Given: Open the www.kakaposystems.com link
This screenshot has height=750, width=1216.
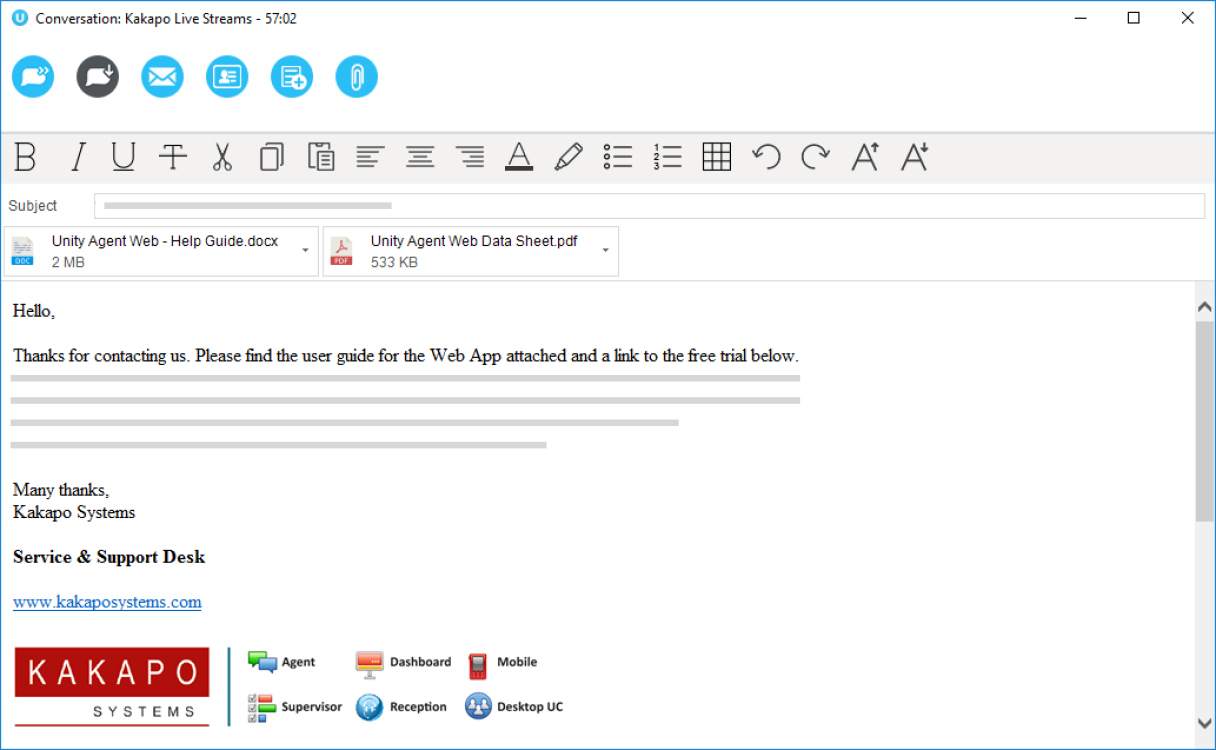Looking at the screenshot, I should (x=107, y=602).
